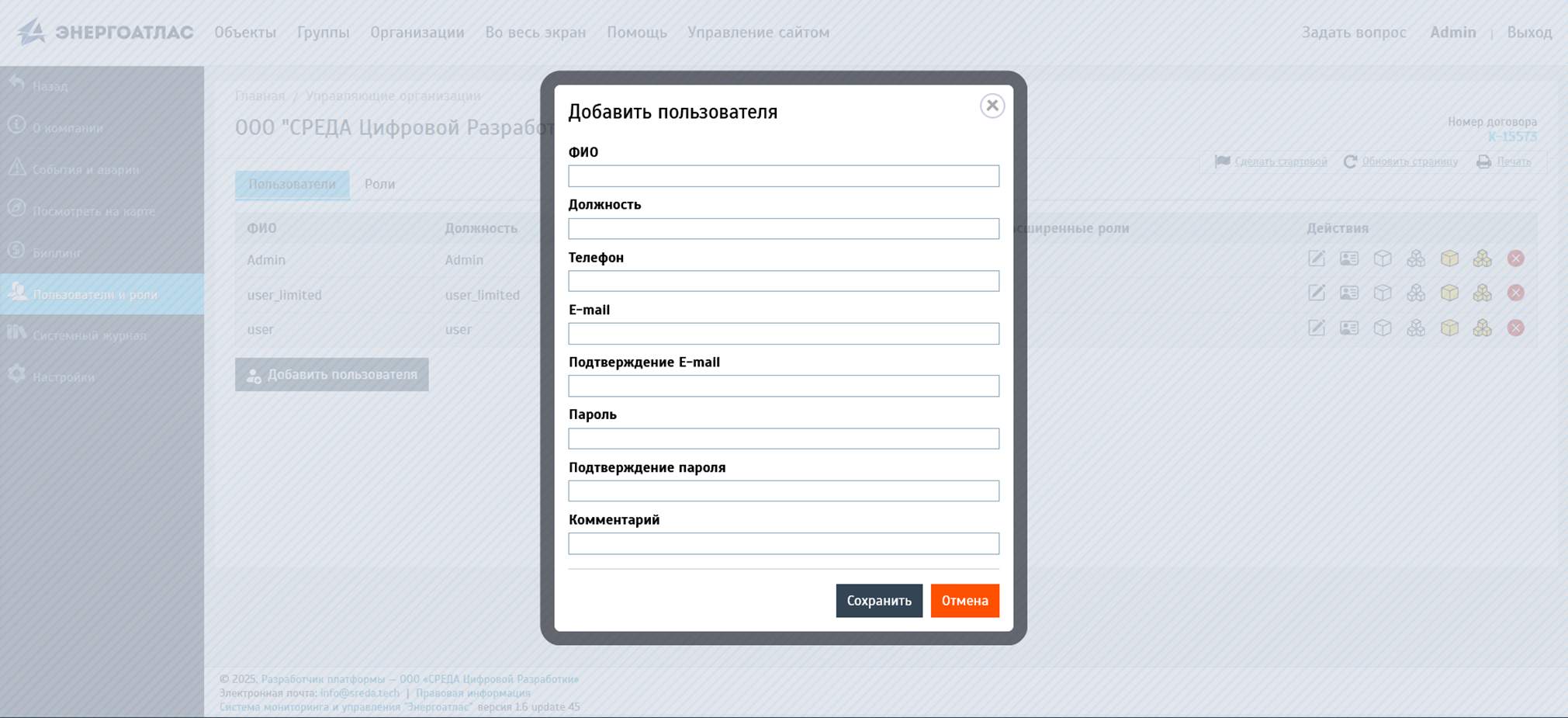The width and height of the screenshot is (1568, 718).
Task: Open Настройки gear icon in sidebar
Action: tap(17, 375)
